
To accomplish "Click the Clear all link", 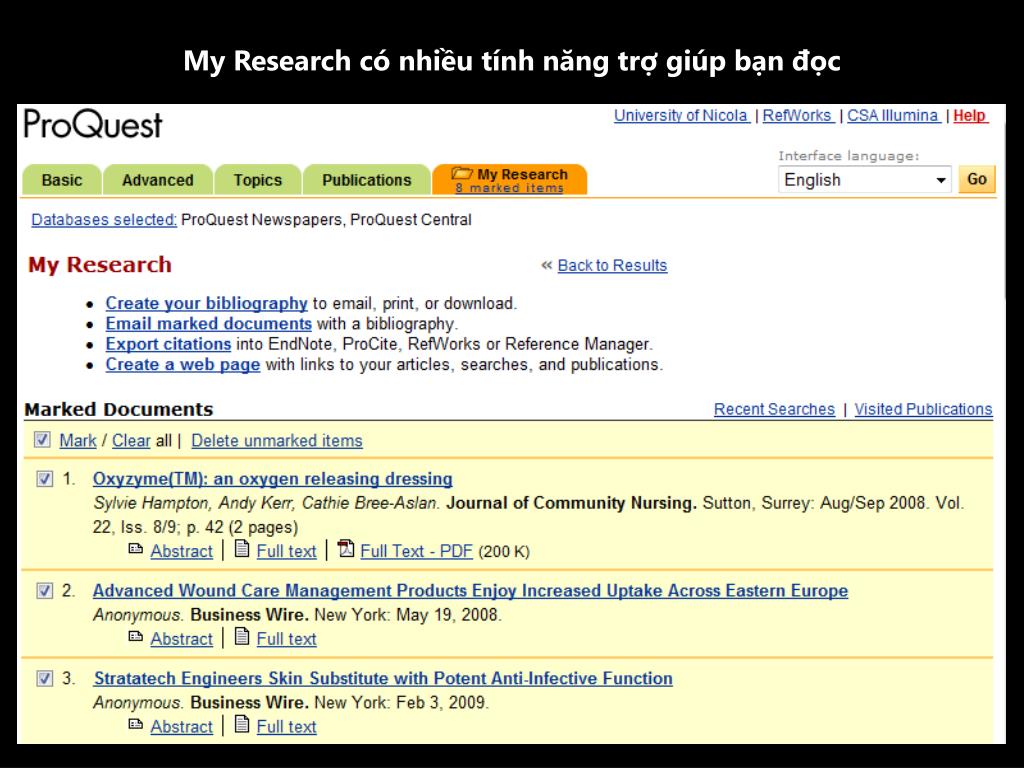I will pyautogui.click(x=131, y=441).
